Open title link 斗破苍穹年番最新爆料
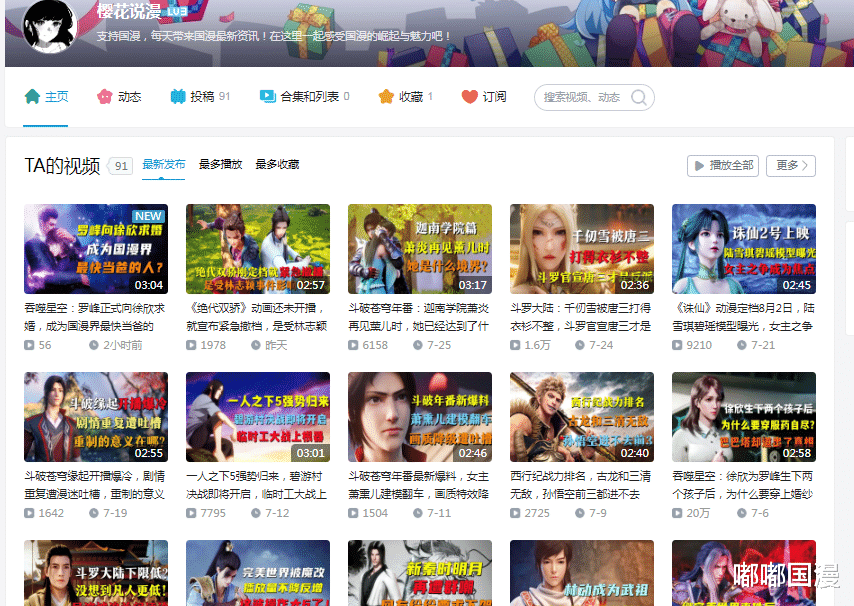 [419, 485]
